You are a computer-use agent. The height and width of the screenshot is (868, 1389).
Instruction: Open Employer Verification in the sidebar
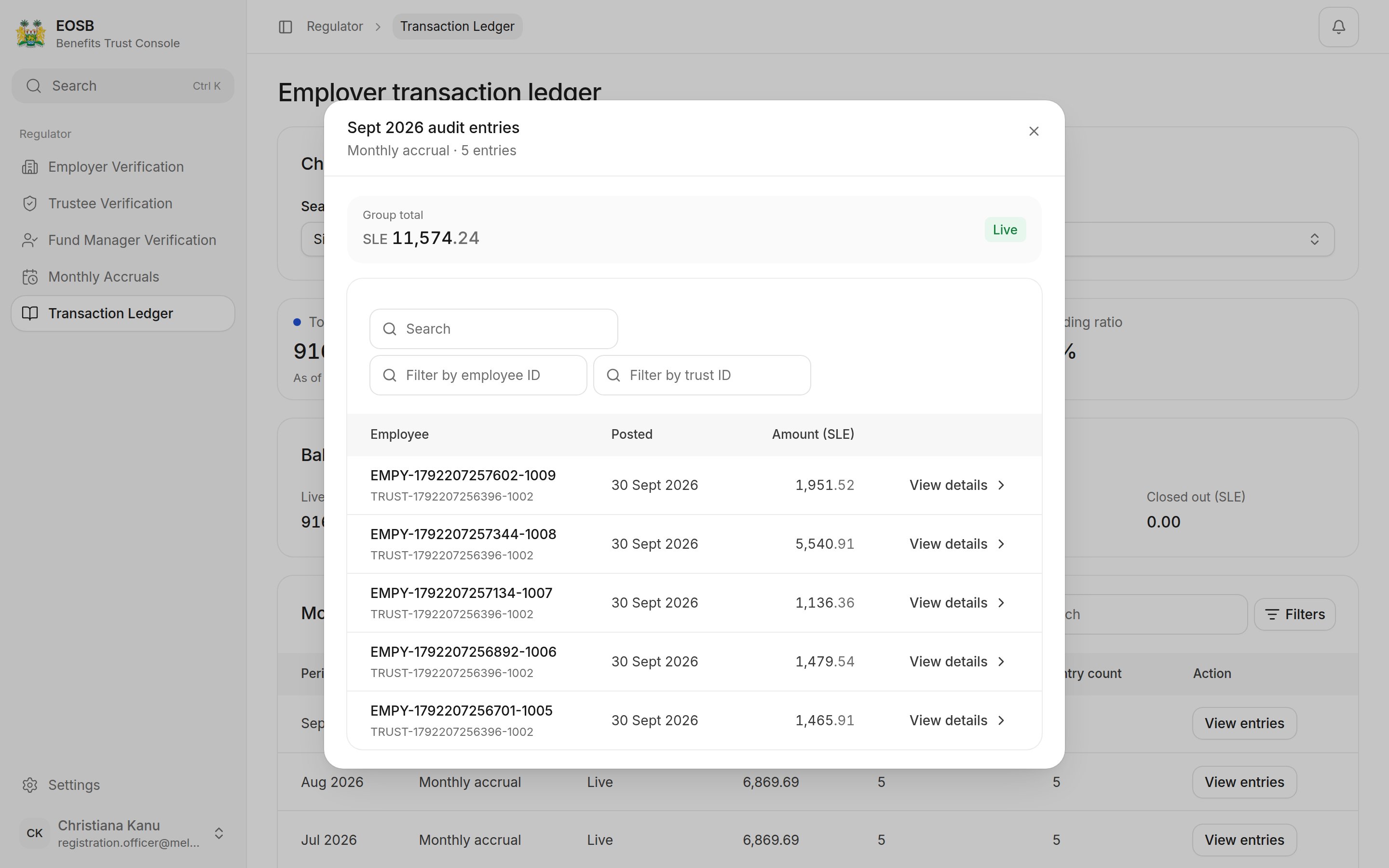click(123, 167)
